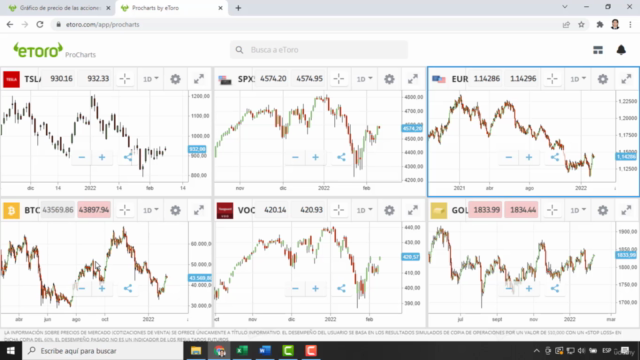Expand the TSLA chart to fullscreen
The height and width of the screenshot is (360, 640).
(199, 79)
